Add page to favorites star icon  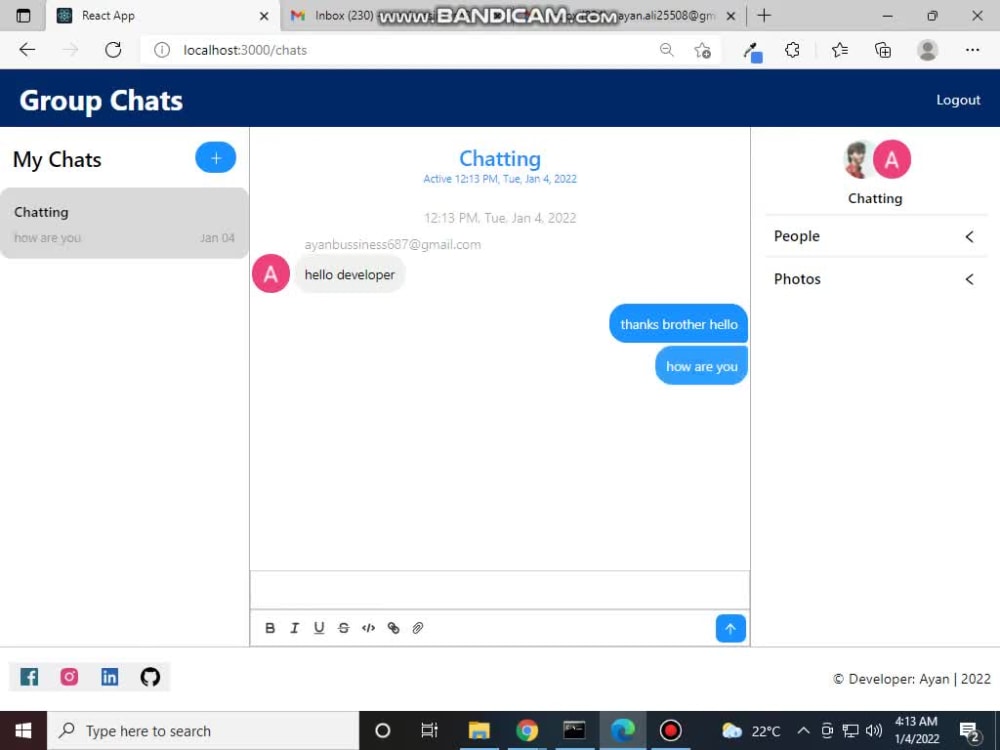coord(702,50)
